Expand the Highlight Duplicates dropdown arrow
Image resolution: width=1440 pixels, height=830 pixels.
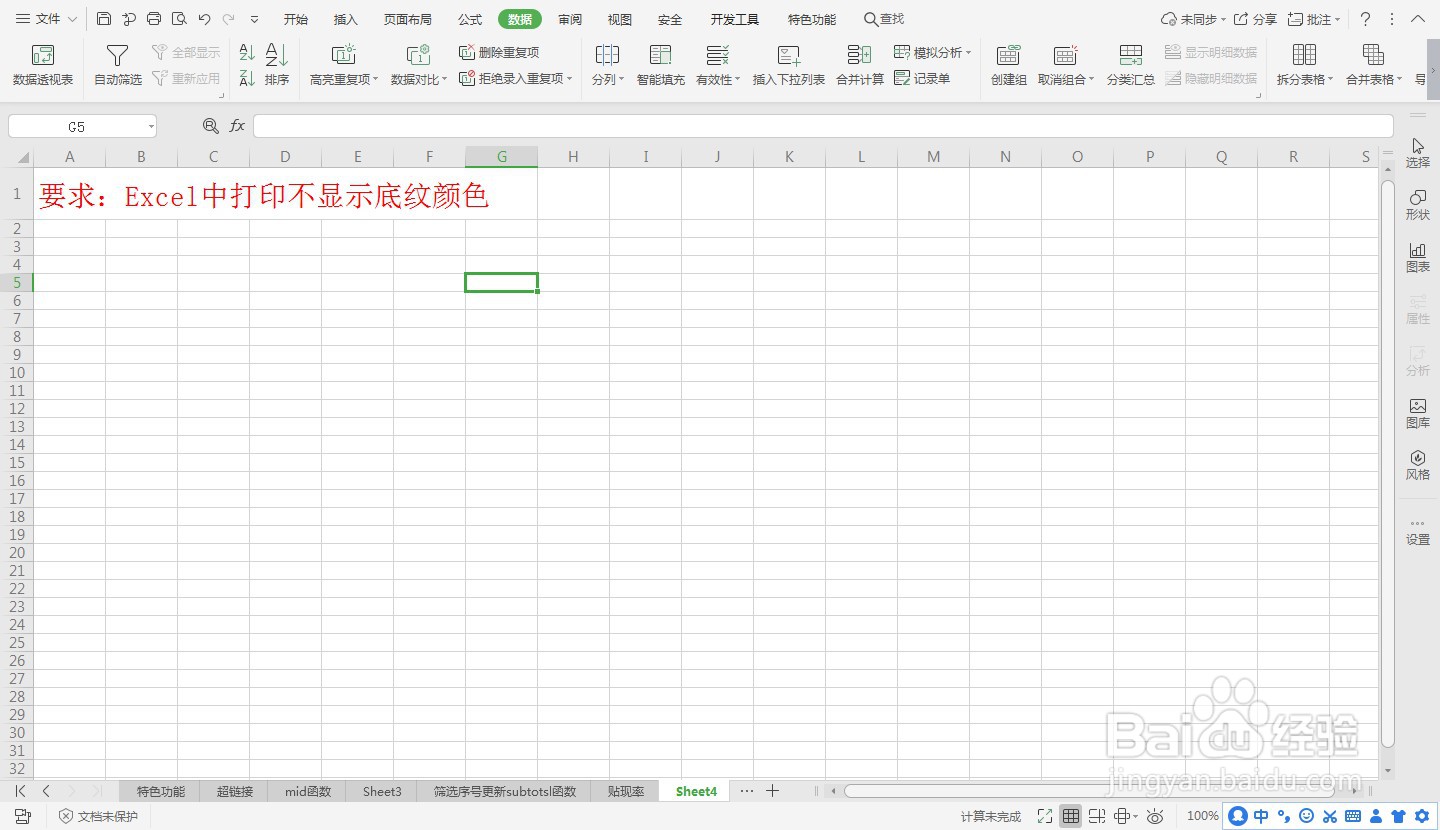tap(376, 80)
